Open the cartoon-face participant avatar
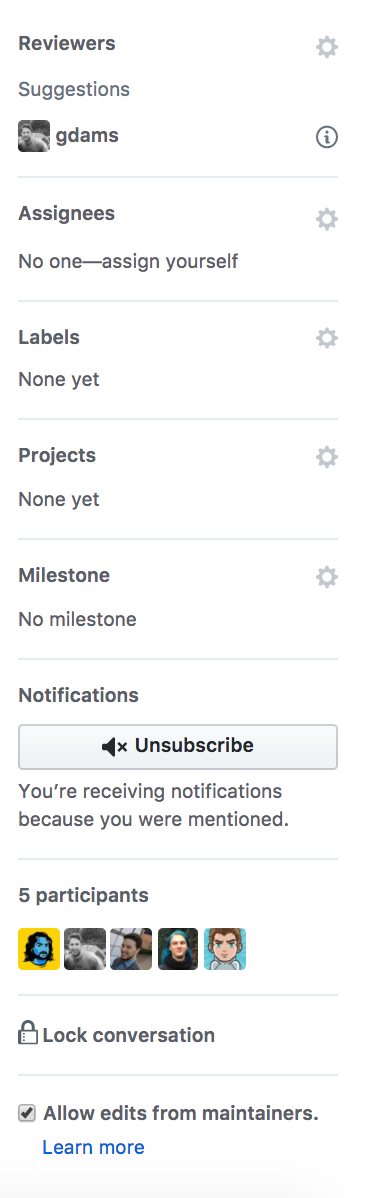374x1198 pixels. pyautogui.click(x=225, y=949)
